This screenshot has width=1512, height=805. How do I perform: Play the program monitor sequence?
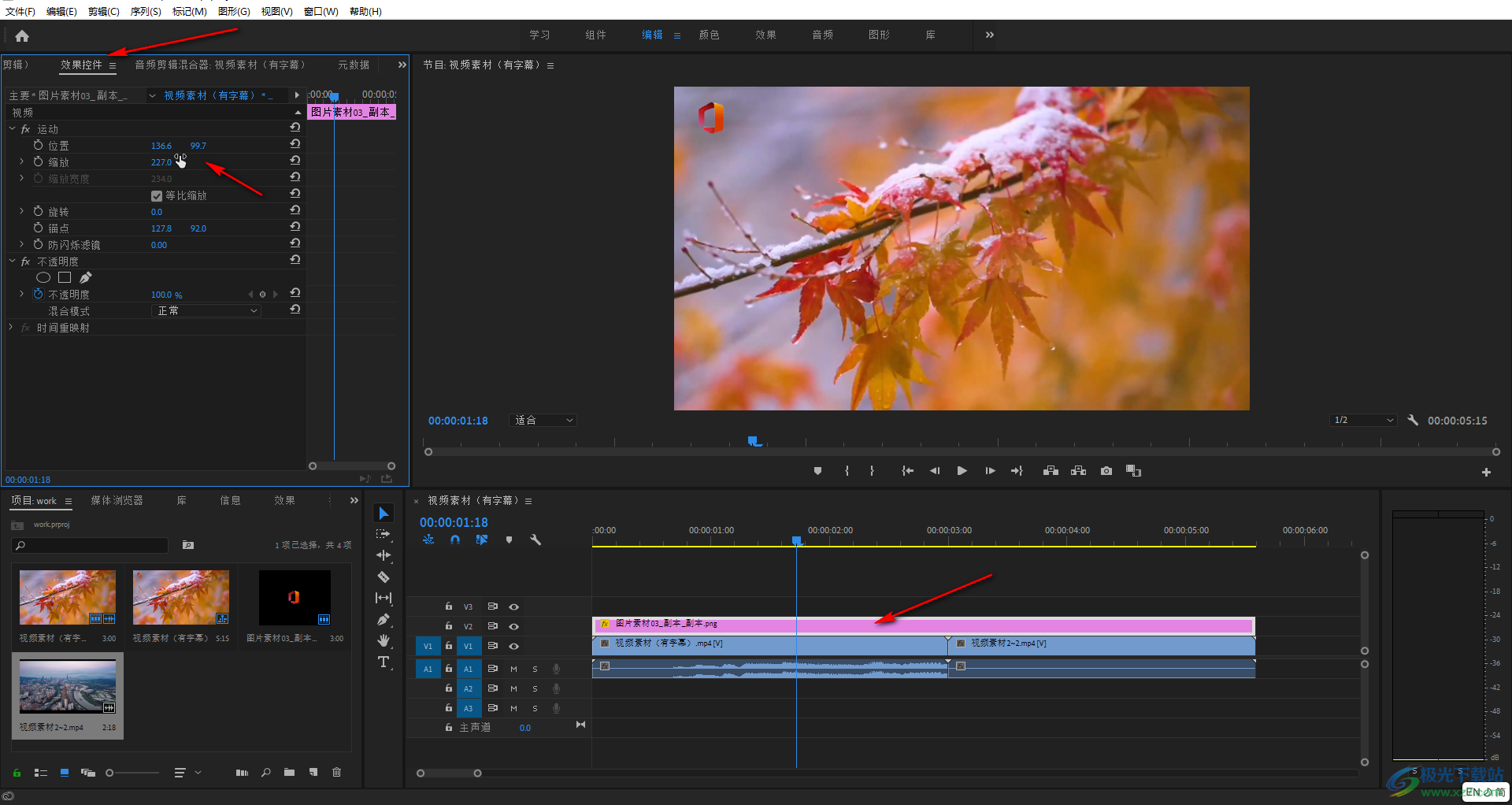tap(962, 471)
